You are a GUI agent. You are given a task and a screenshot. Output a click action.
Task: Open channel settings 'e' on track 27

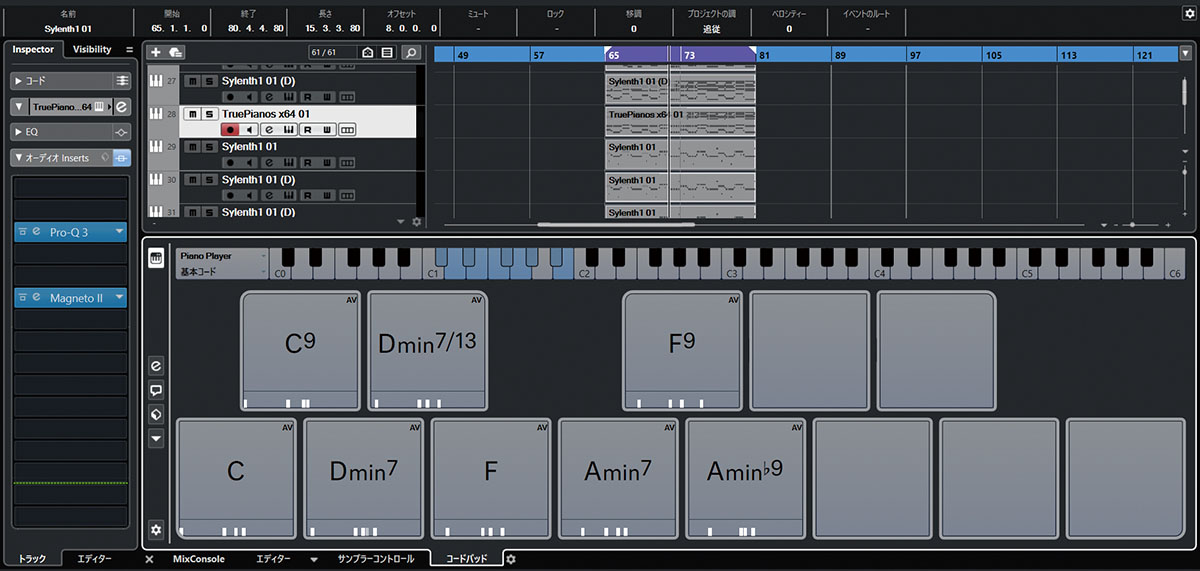pyautogui.click(x=269, y=97)
